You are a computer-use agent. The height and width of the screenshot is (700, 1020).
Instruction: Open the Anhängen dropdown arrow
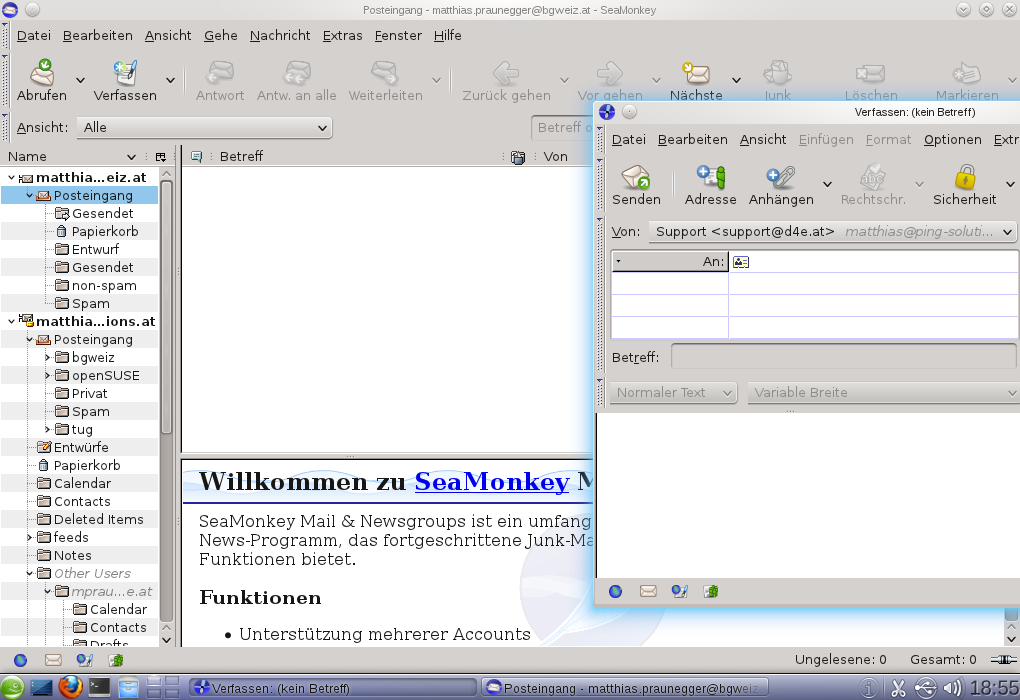[x=827, y=184]
